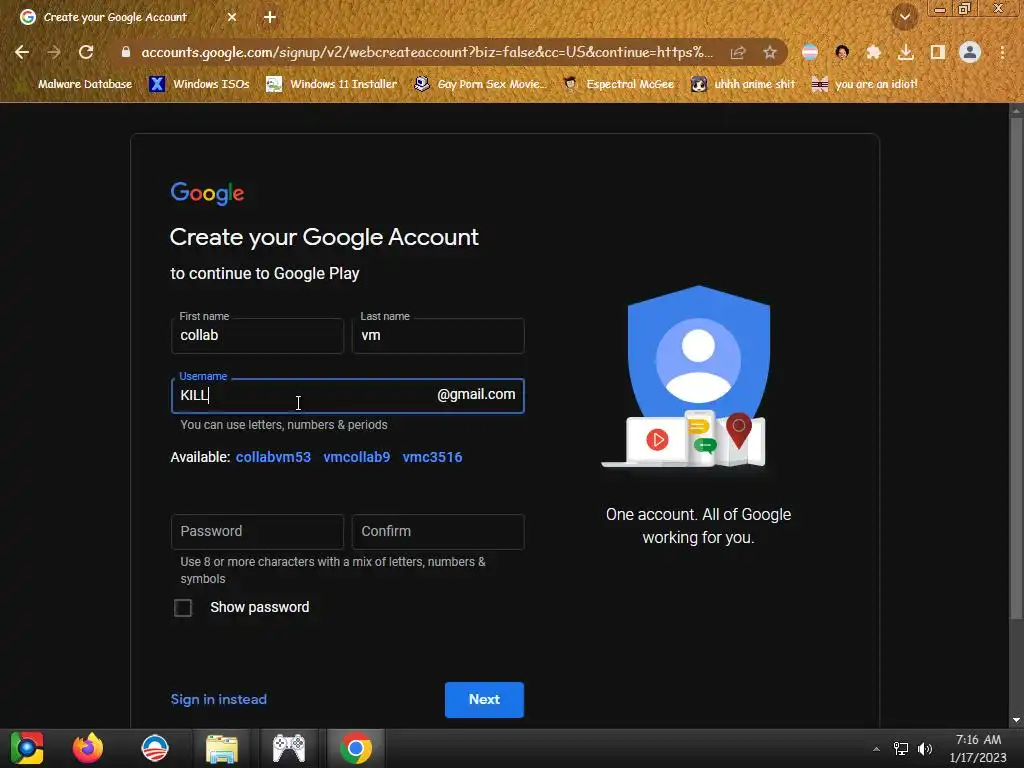The image size is (1024, 768).
Task: Open the Chrome three-dot menu
Action: click(1002, 52)
